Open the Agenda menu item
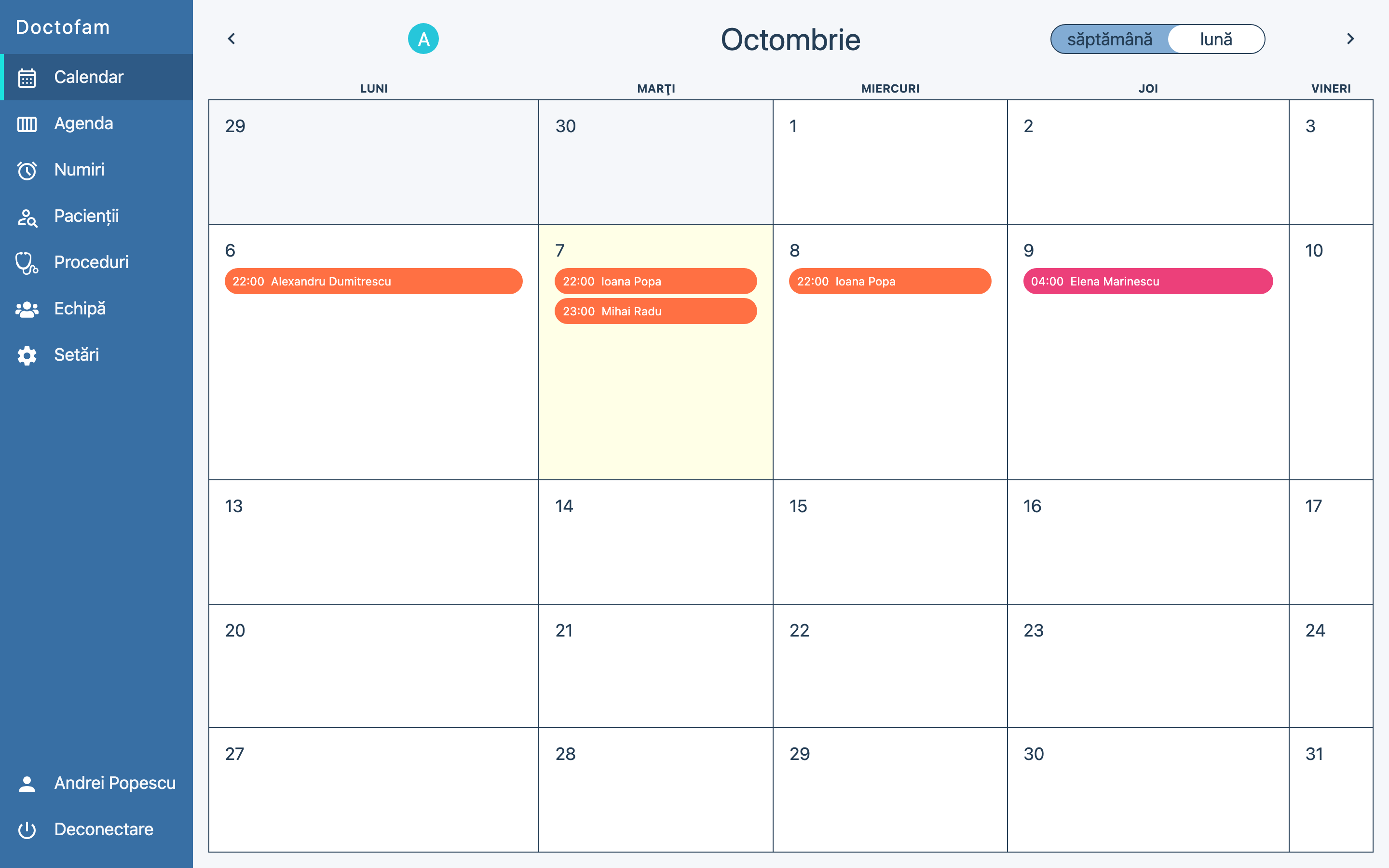Image resolution: width=1389 pixels, height=868 pixels. click(x=84, y=124)
